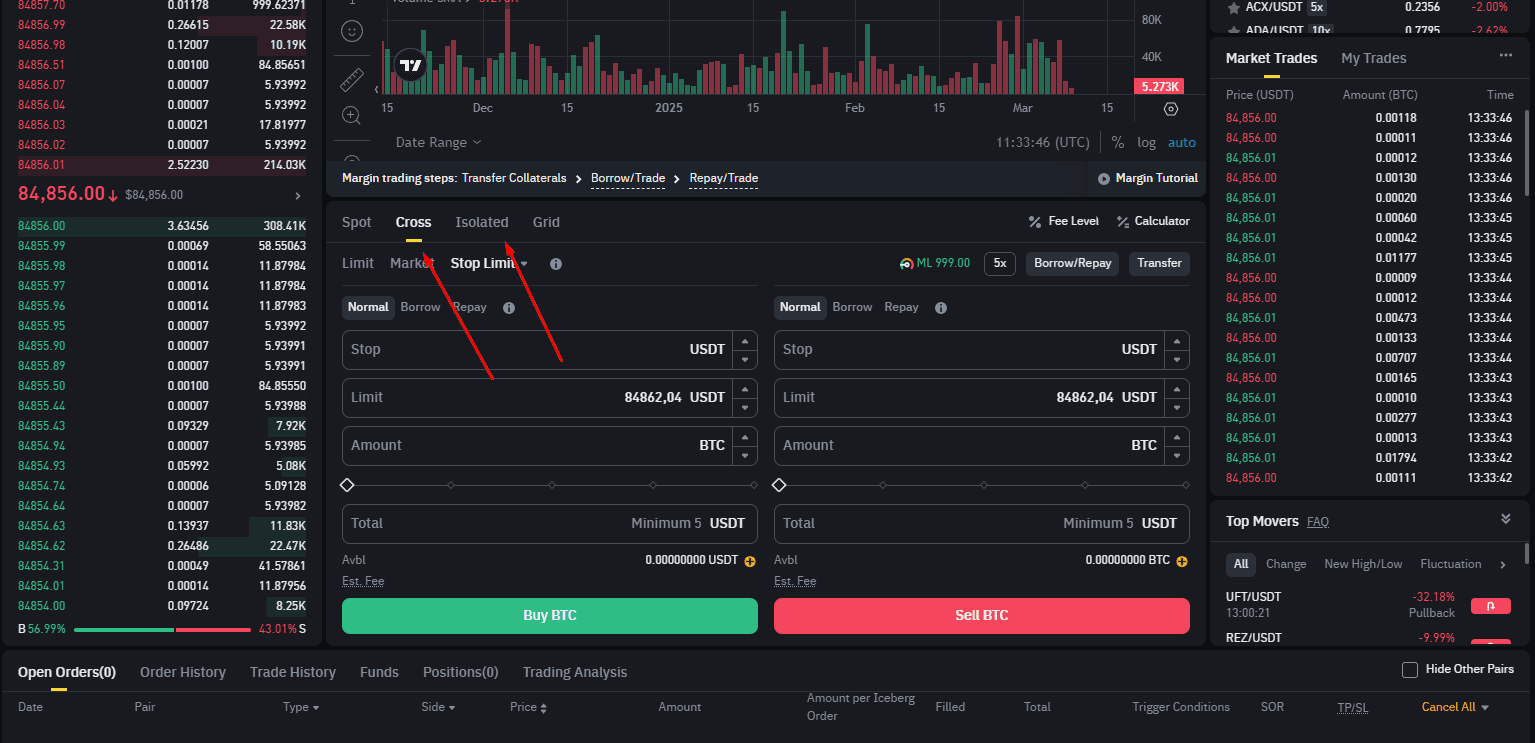Screen dimensions: 1535x743
Task: Switch to the Isolated margin tab
Action: click(482, 222)
